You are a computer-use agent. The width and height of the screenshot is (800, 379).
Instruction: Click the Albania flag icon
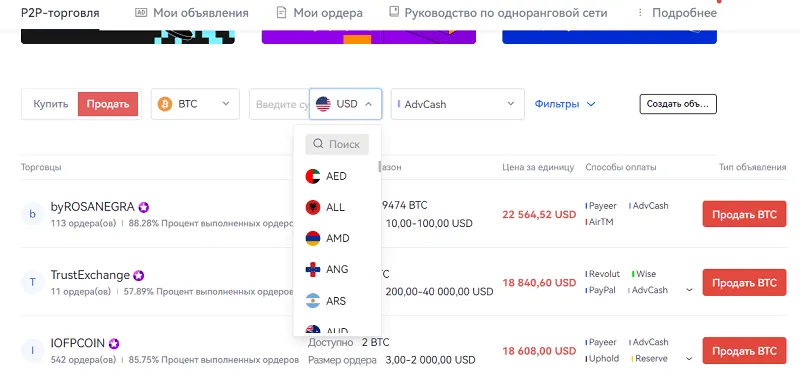click(x=313, y=208)
